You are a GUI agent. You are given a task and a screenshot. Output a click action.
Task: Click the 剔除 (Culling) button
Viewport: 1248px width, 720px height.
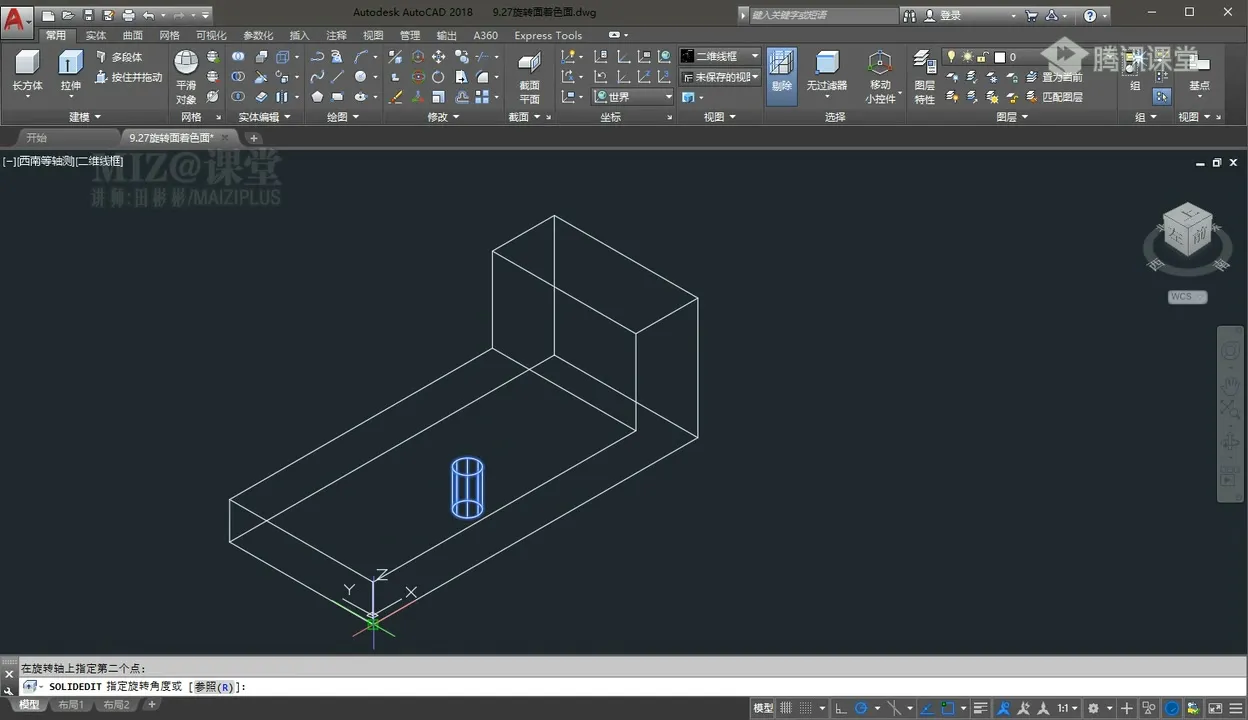781,68
